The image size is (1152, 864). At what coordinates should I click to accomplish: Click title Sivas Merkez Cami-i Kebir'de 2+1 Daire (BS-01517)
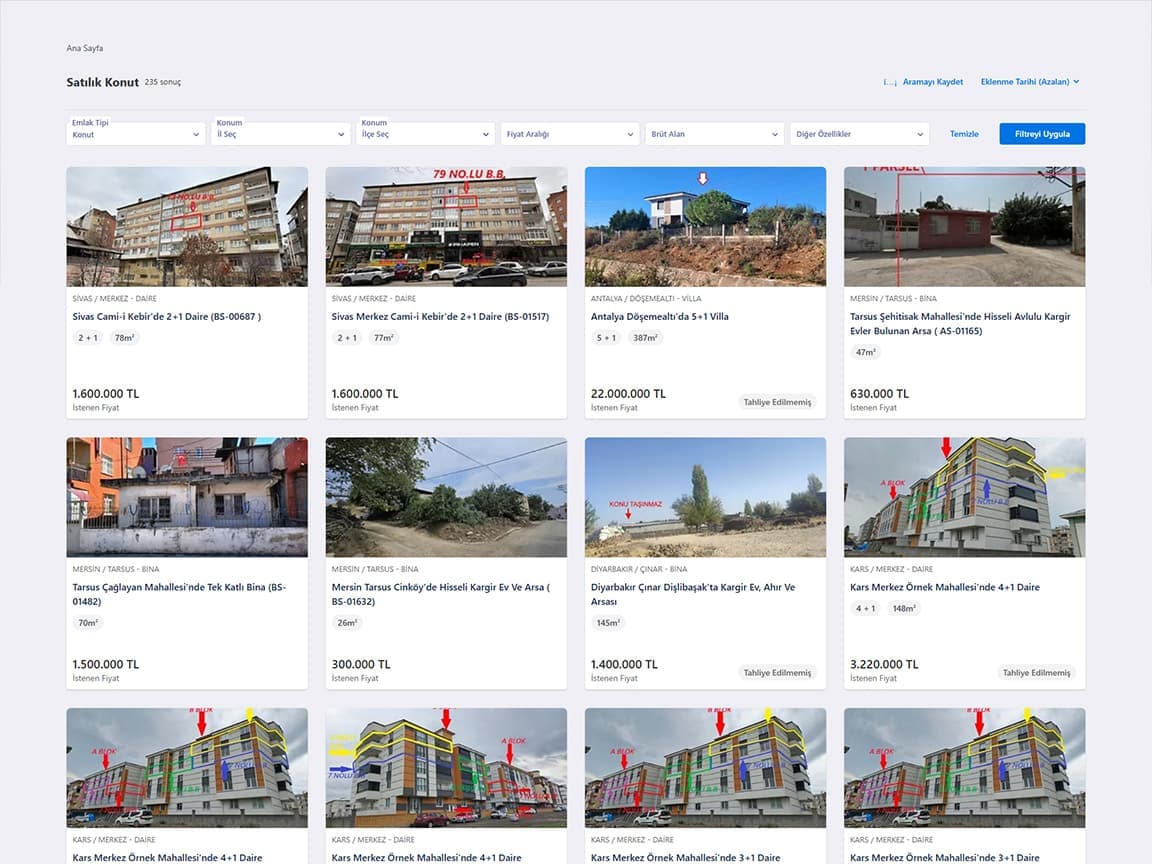click(x=440, y=317)
